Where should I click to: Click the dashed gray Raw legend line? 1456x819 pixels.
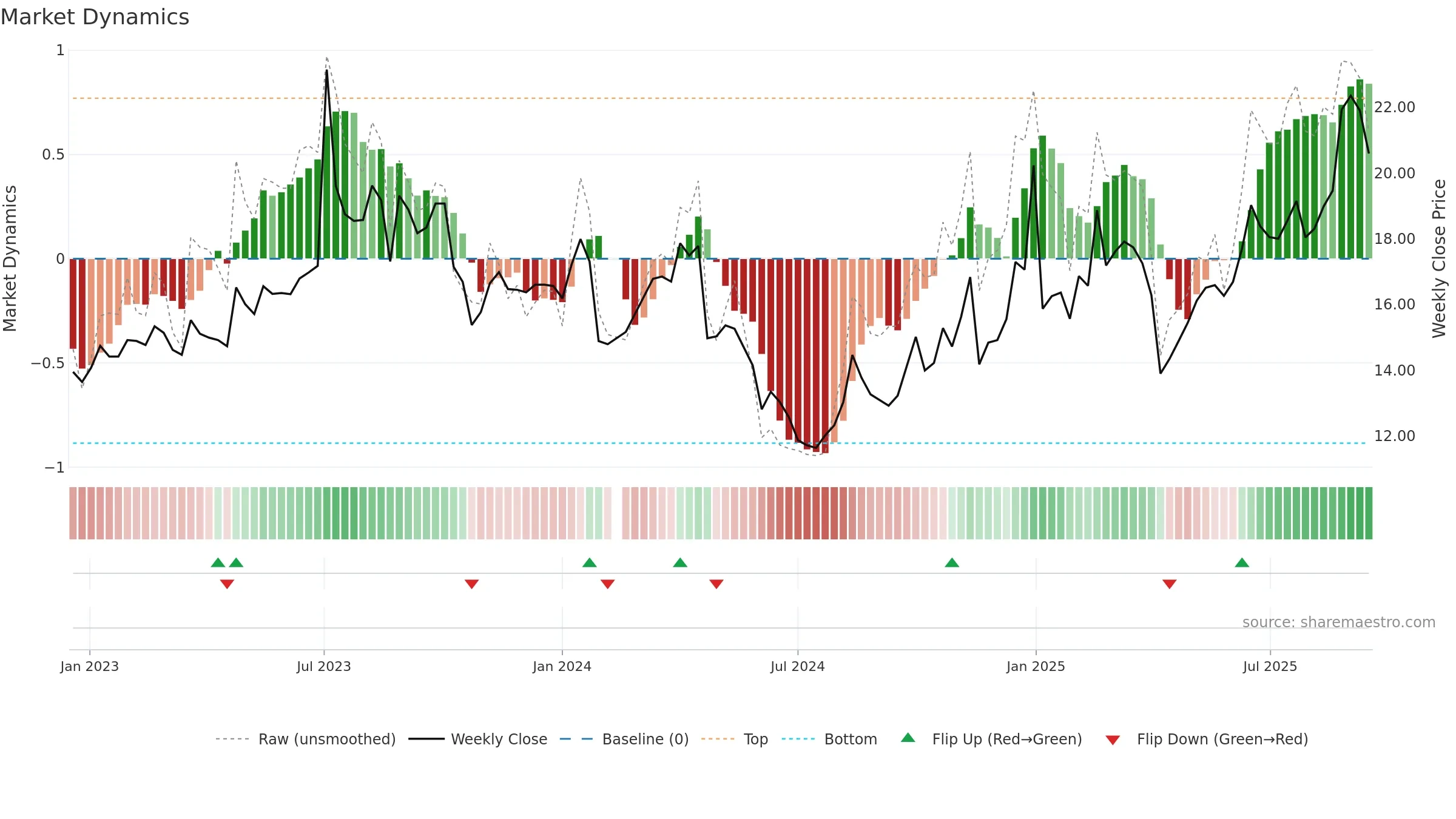click(232, 739)
